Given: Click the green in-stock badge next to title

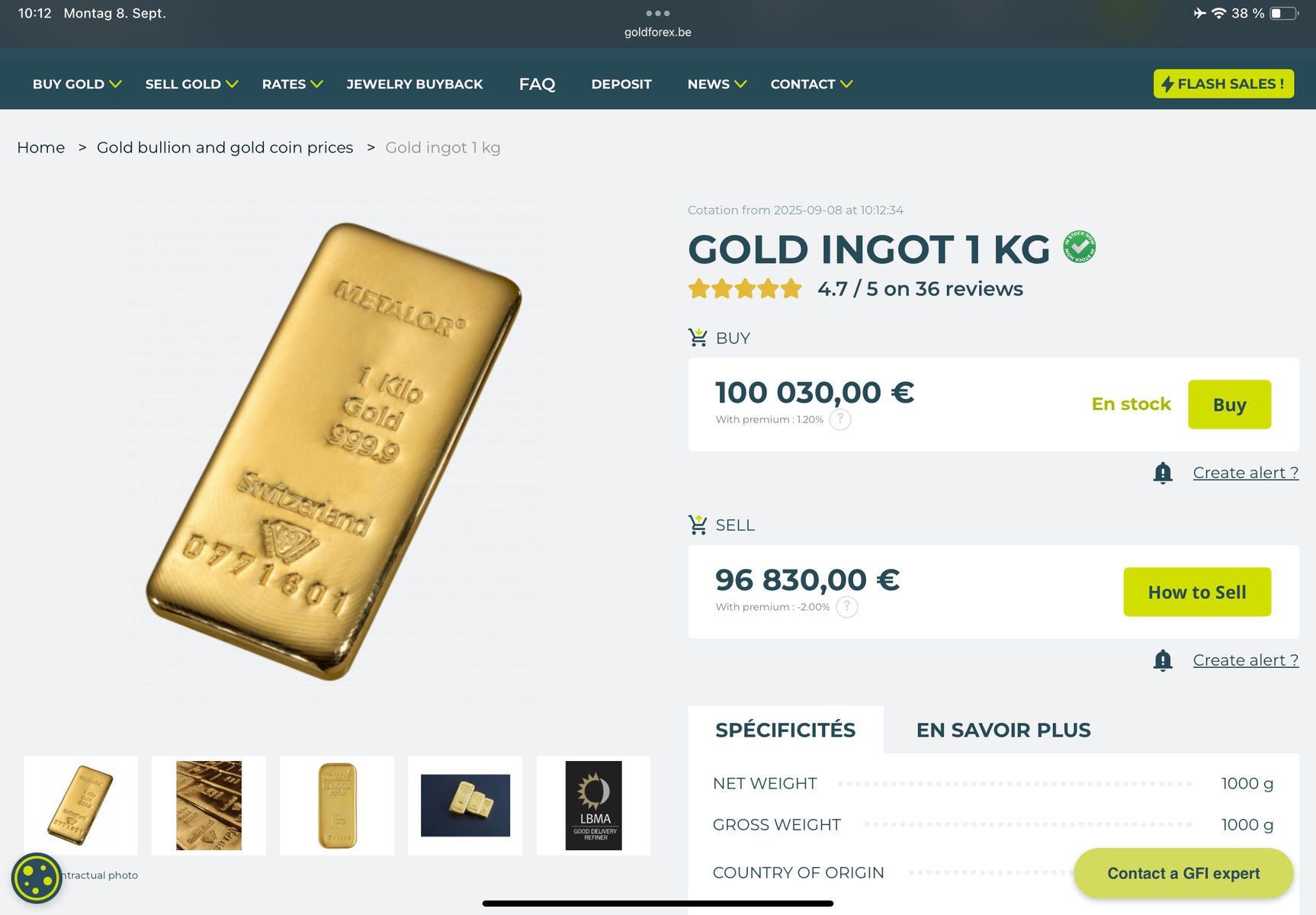Looking at the screenshot, I should pyautogui.click(x=1080, y=247).
